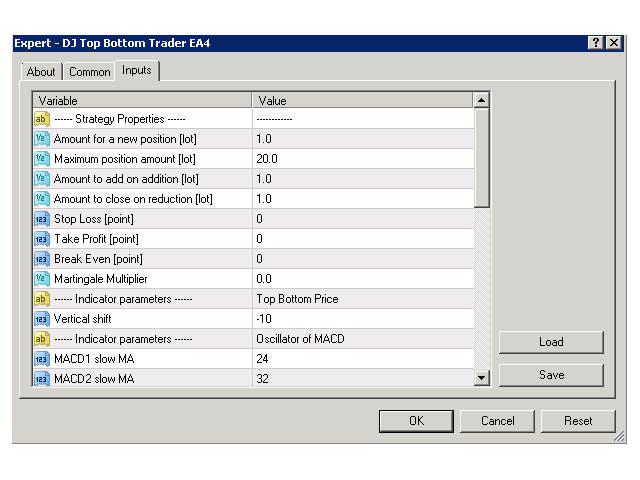
Task: Click the vertical scrollbar thumb
Action: click(482, 158)
